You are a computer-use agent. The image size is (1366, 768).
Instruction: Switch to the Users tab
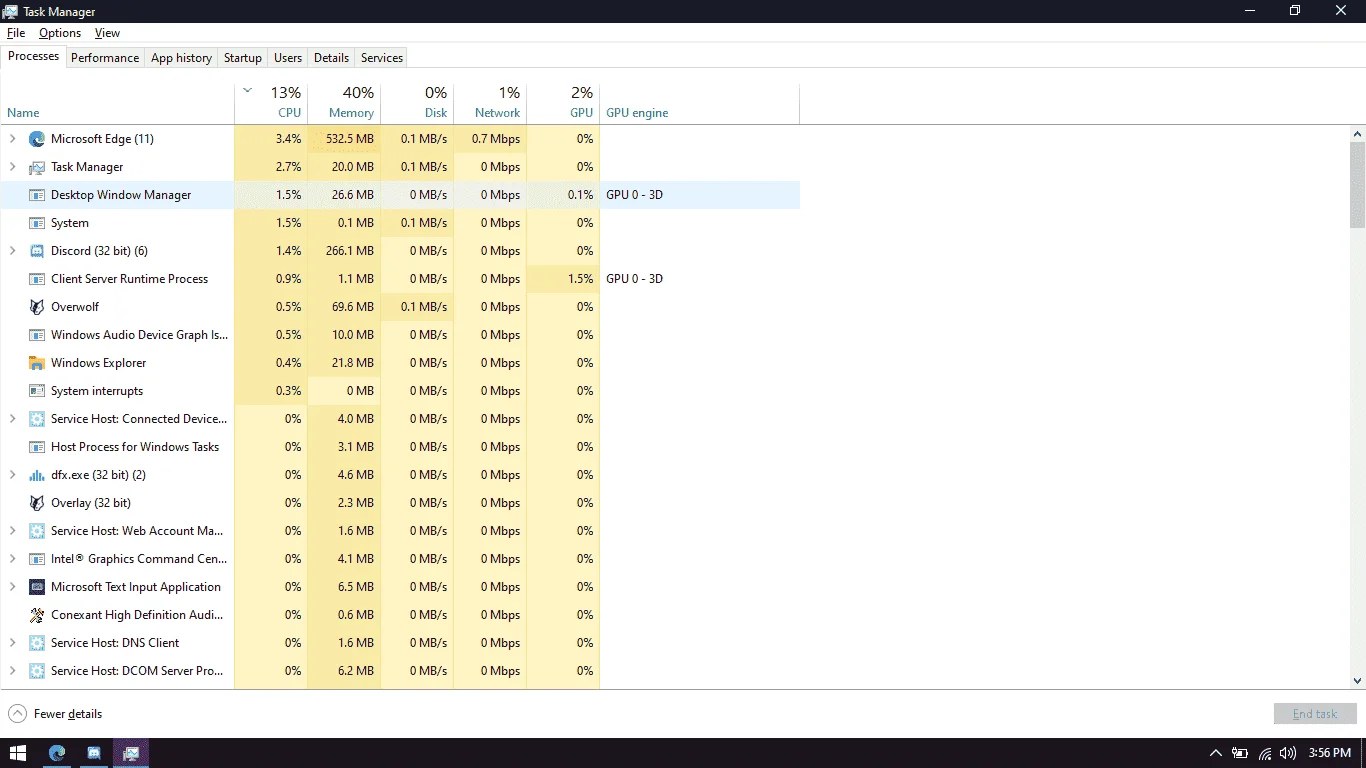click(288, 58)
